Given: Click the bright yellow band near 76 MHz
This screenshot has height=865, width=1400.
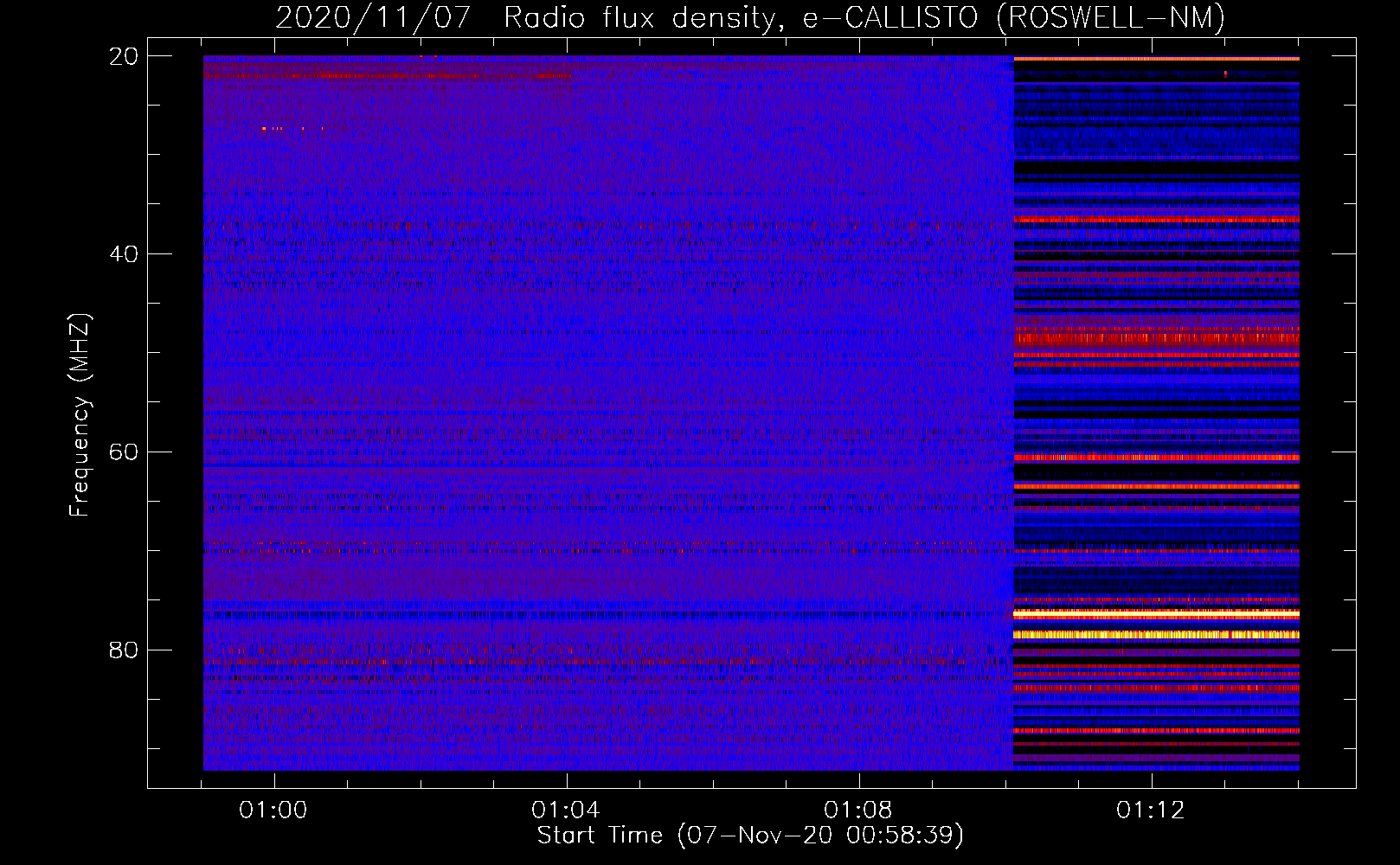Looking at the screenshot, I should pyautogui.click(x=1157, y=614).
